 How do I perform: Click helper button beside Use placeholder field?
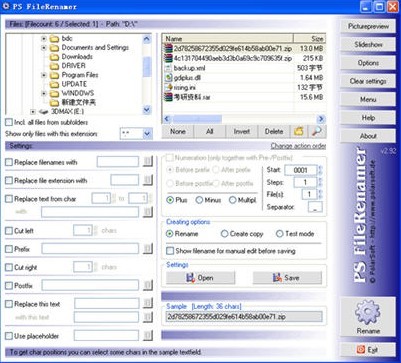(x=147, y=336)
